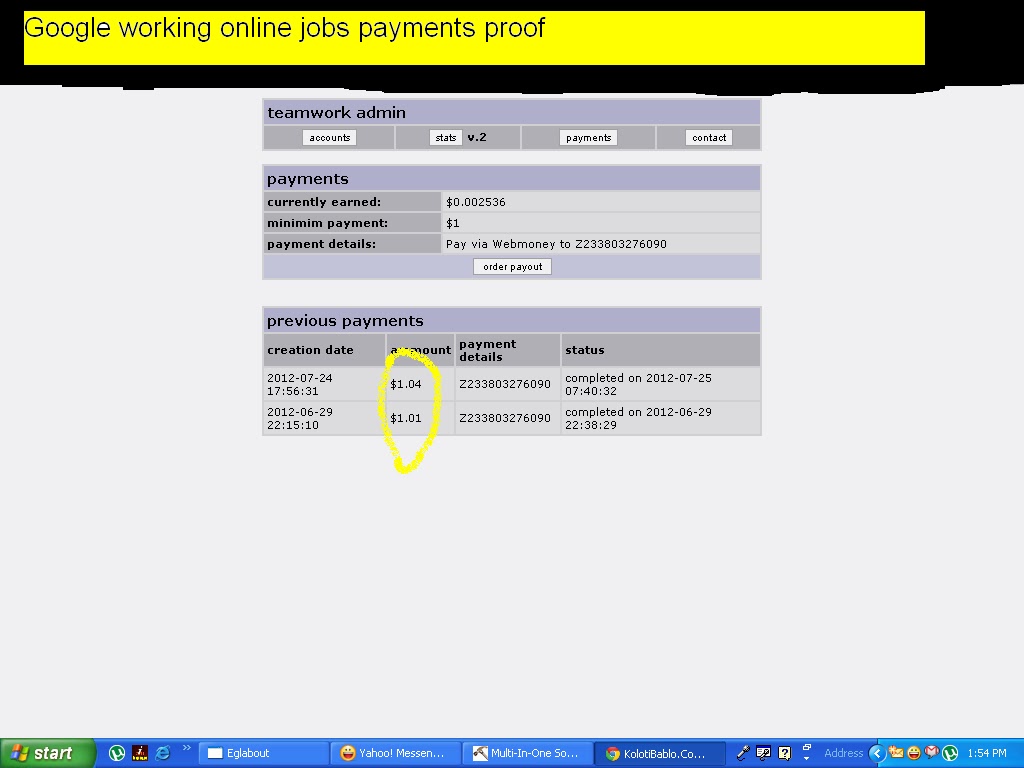The image size is (1024, 768).
Task: Click the Address toolbar label
Action: tap(843, 753)
